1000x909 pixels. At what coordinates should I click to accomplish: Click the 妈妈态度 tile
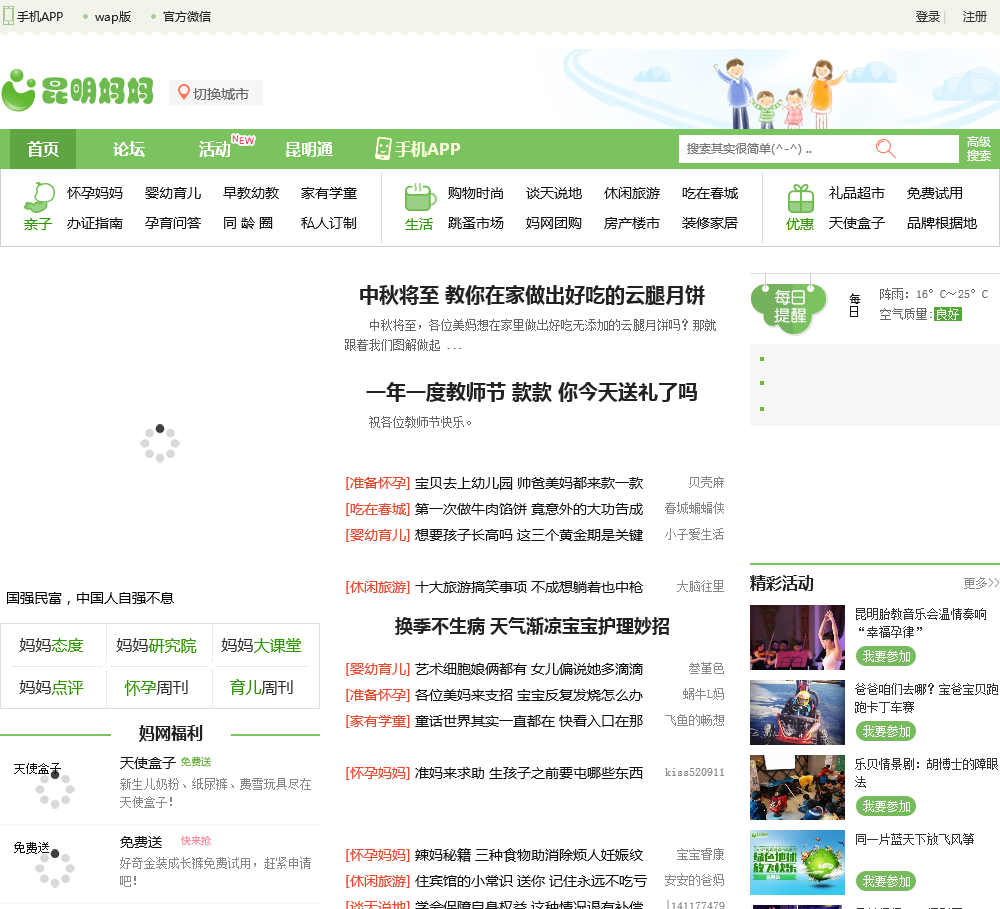pos(52,646)
